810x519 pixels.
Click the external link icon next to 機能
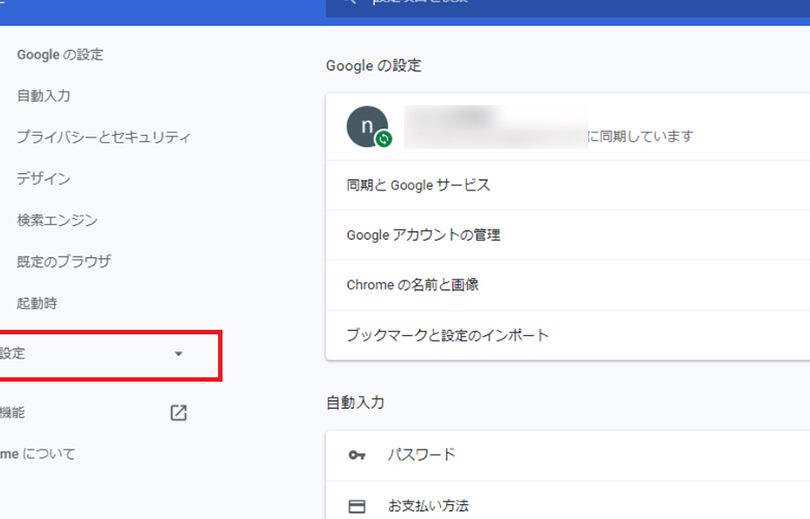coord(178,413)
